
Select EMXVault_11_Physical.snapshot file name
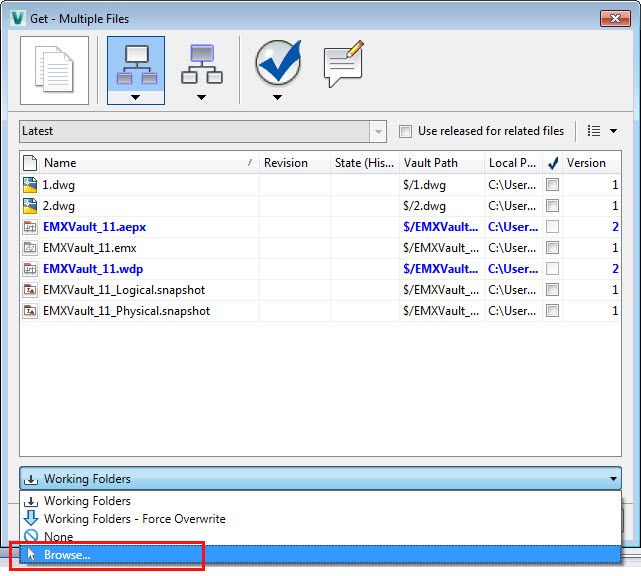point(126,311)
